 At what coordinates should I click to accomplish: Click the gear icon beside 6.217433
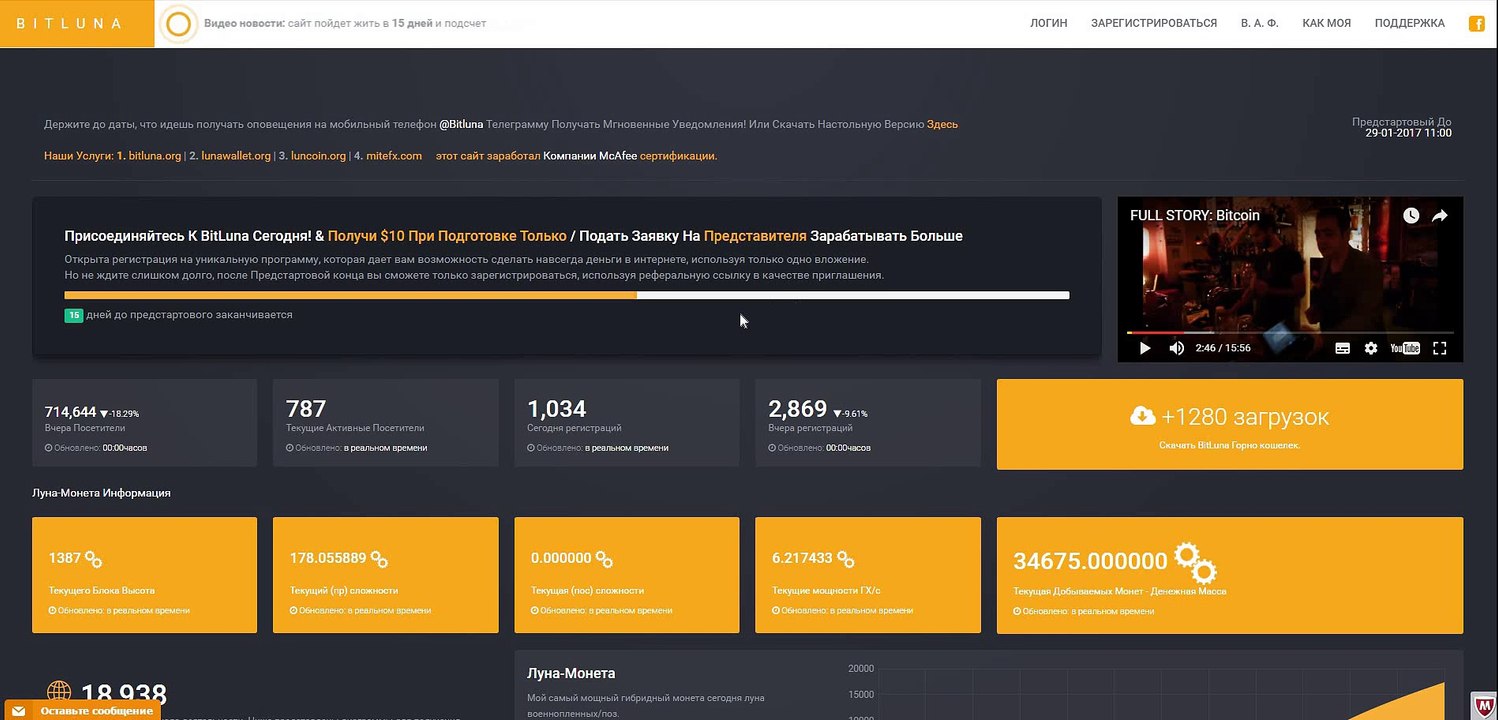pos(846,559)
